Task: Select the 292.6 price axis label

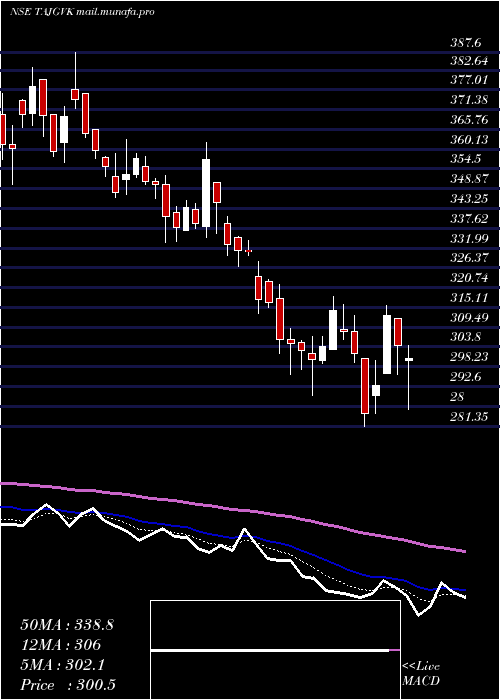Action: click(x=466, y=377)
